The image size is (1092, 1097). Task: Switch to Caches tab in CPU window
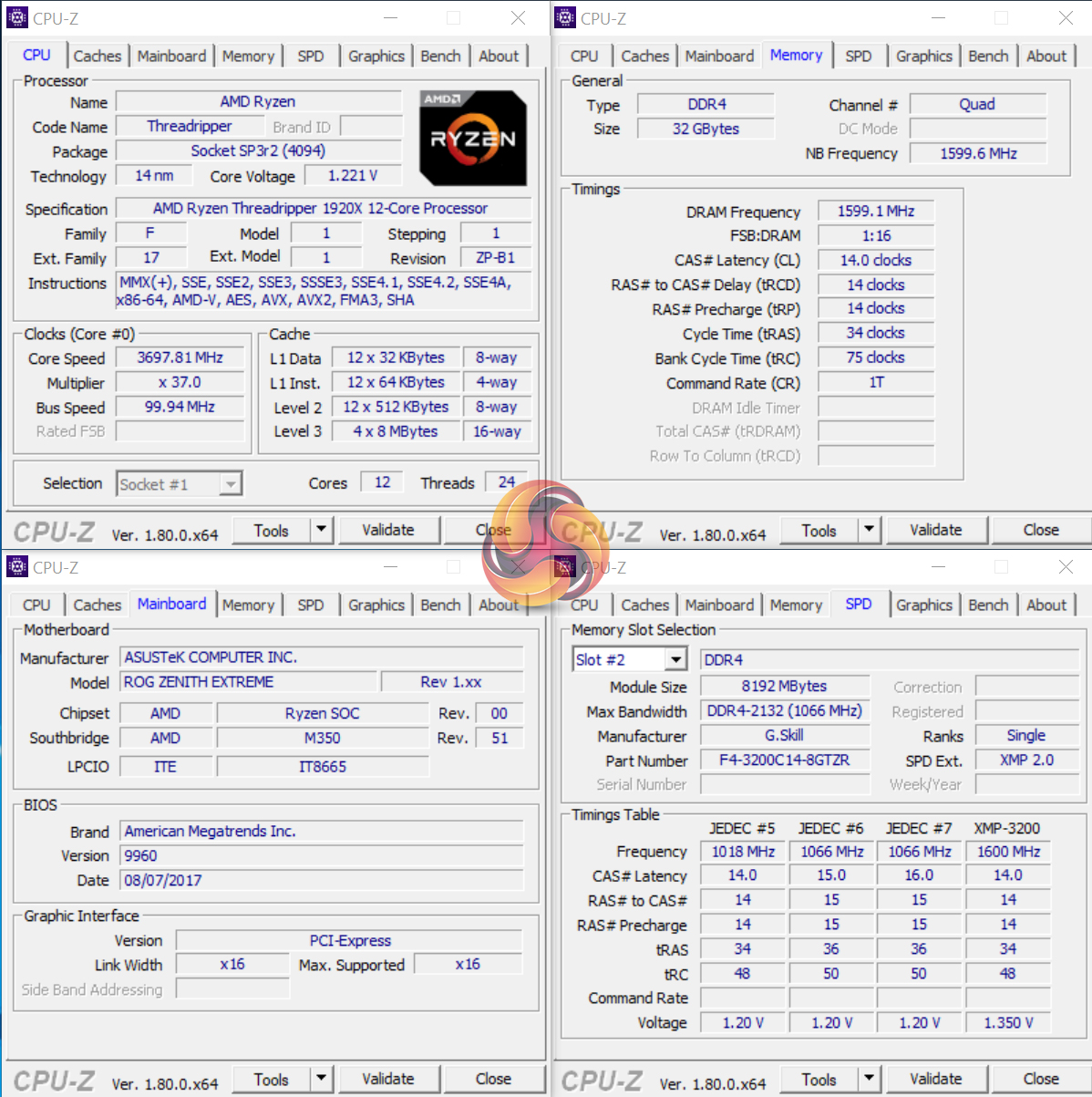98,56
